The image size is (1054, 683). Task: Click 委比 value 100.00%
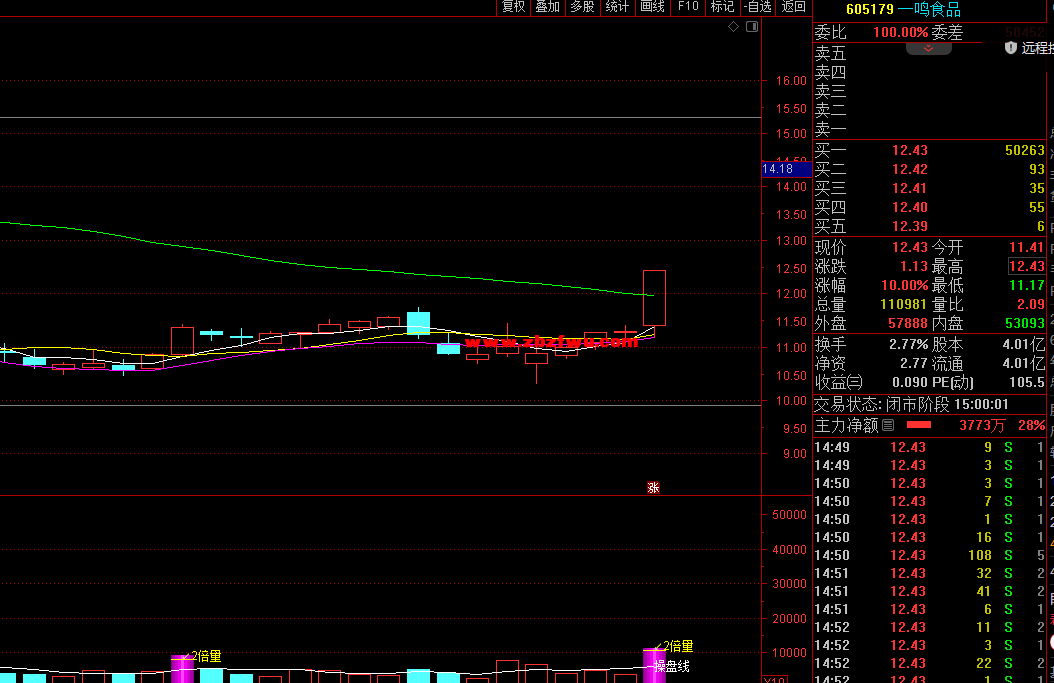click(900, 32)
